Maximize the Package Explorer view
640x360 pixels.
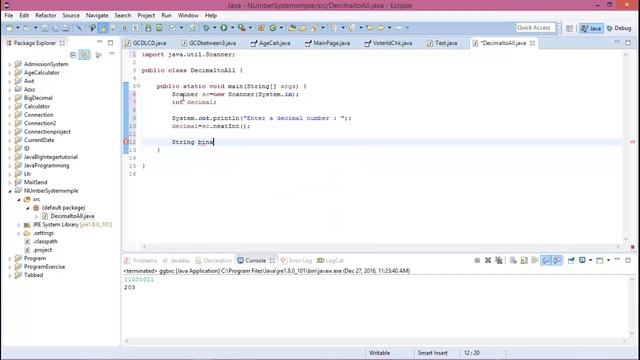click(x=110, y=42)
